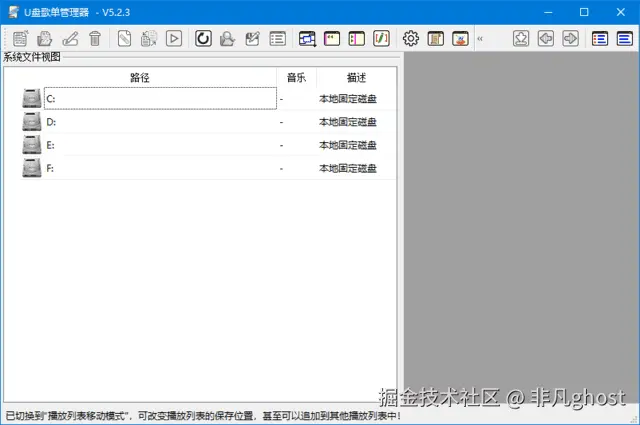640x425 pixels.
Task: Close the U盘歌单管理器 window
Action: point(620,12)
